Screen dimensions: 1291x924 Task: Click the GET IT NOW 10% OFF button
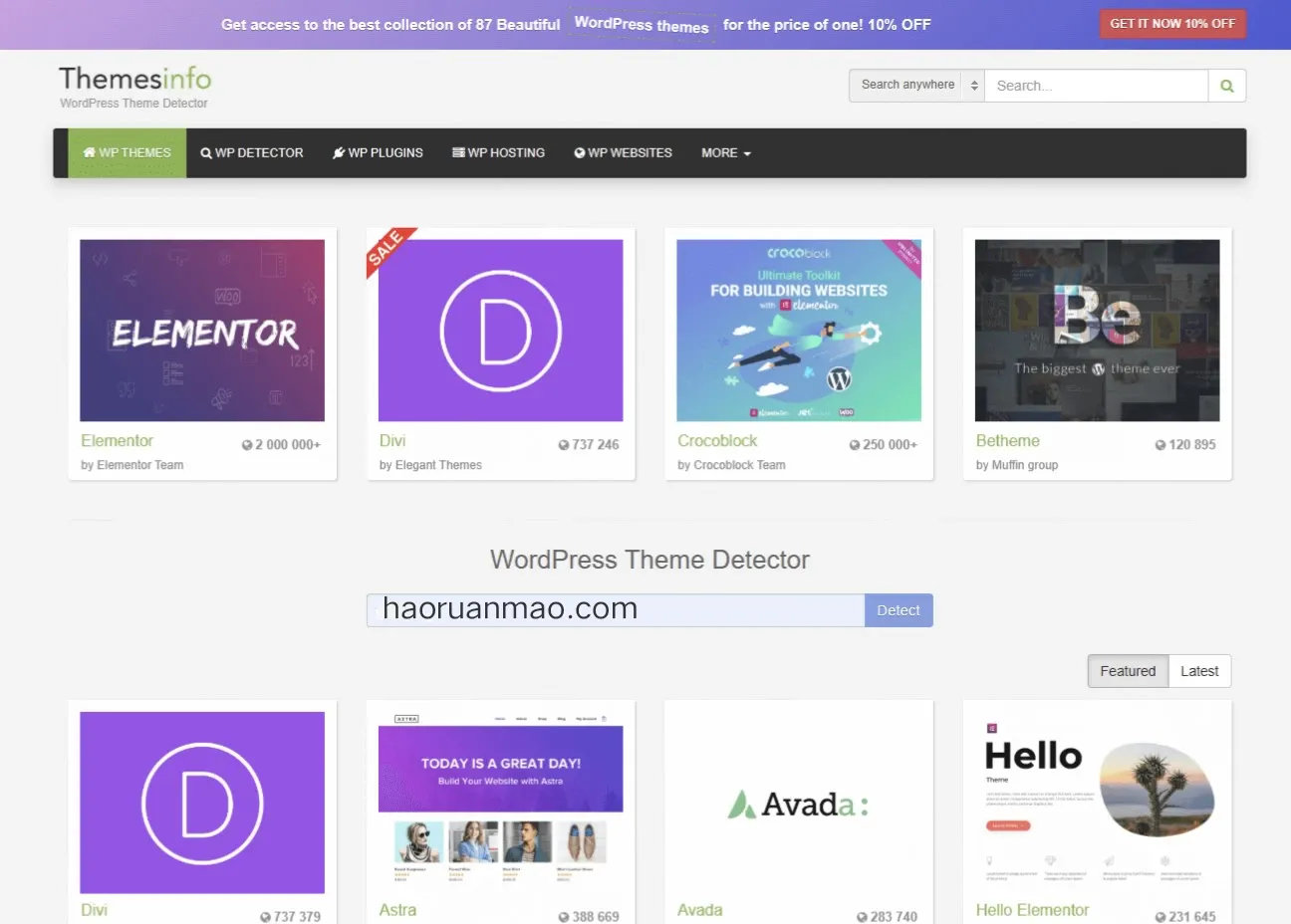coord(1172,24)
